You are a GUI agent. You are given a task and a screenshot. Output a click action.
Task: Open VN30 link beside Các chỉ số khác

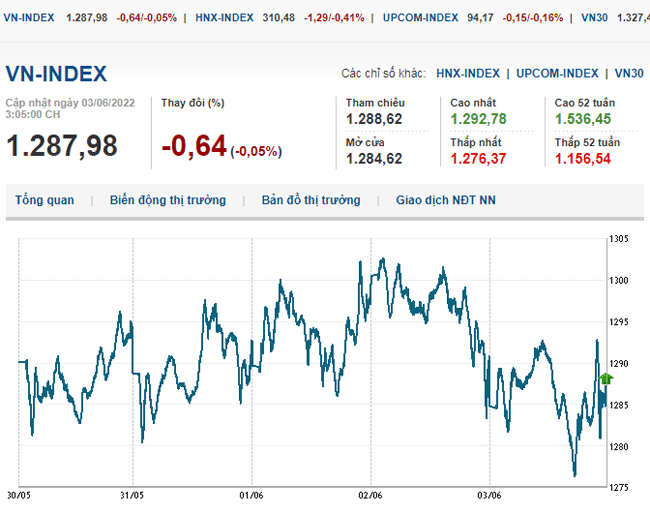point(629,73)
